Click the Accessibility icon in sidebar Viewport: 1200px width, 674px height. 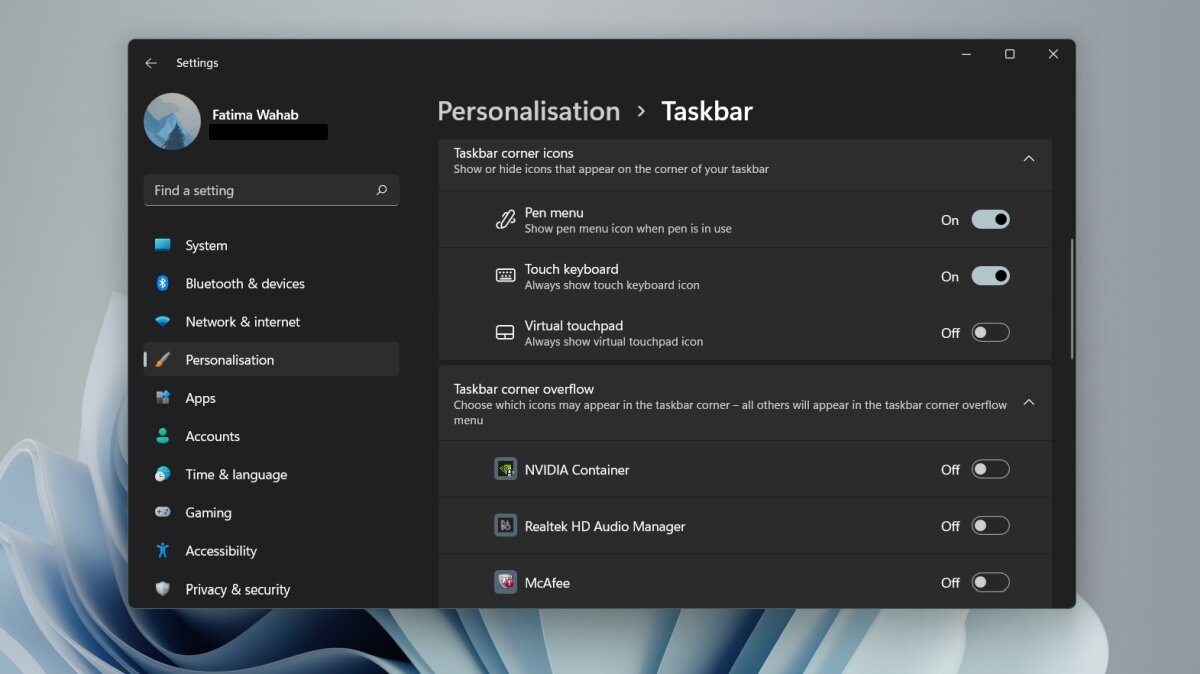[x=165, y=550]
